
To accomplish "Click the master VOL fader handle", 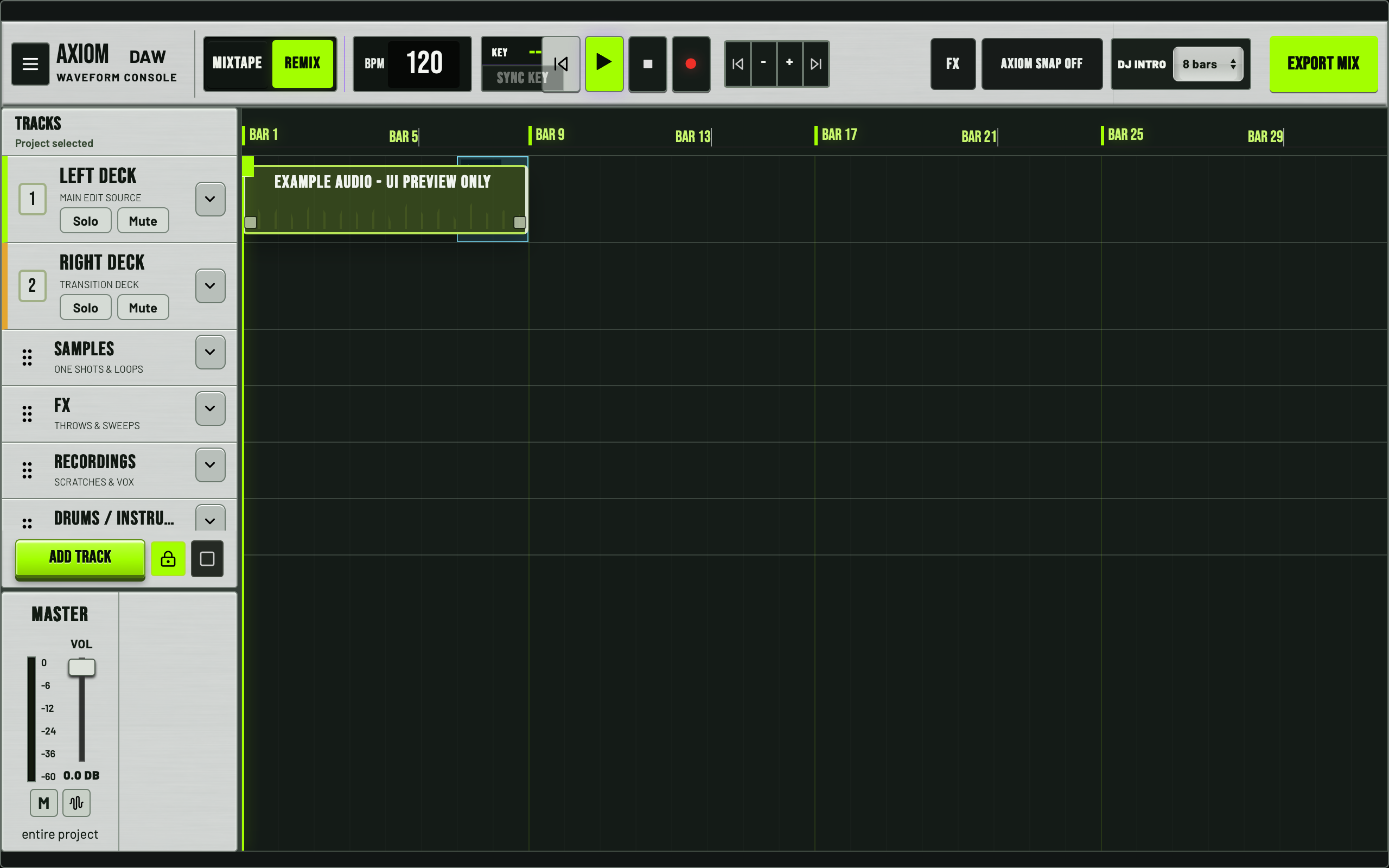I will [81, 667].
